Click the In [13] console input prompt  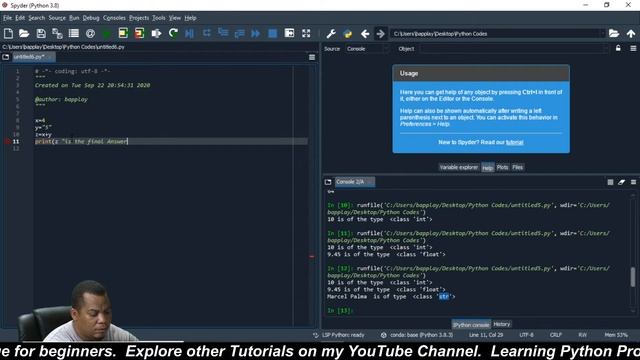[340, 311]
